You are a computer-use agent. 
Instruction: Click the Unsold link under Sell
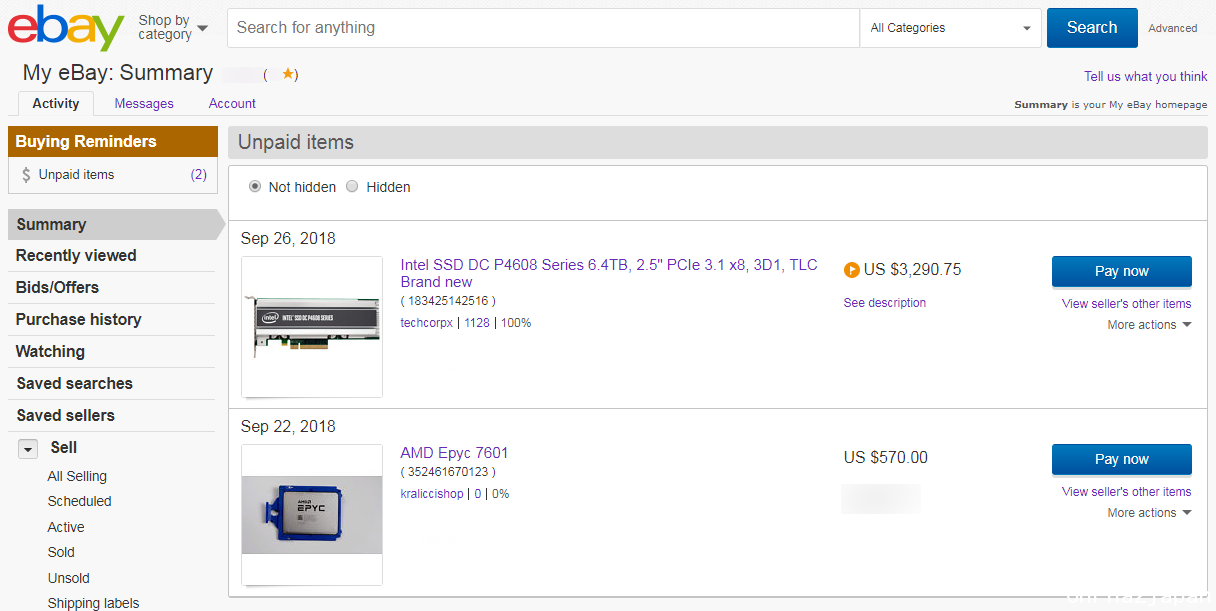pyautogui.click(x=68, y=579)
